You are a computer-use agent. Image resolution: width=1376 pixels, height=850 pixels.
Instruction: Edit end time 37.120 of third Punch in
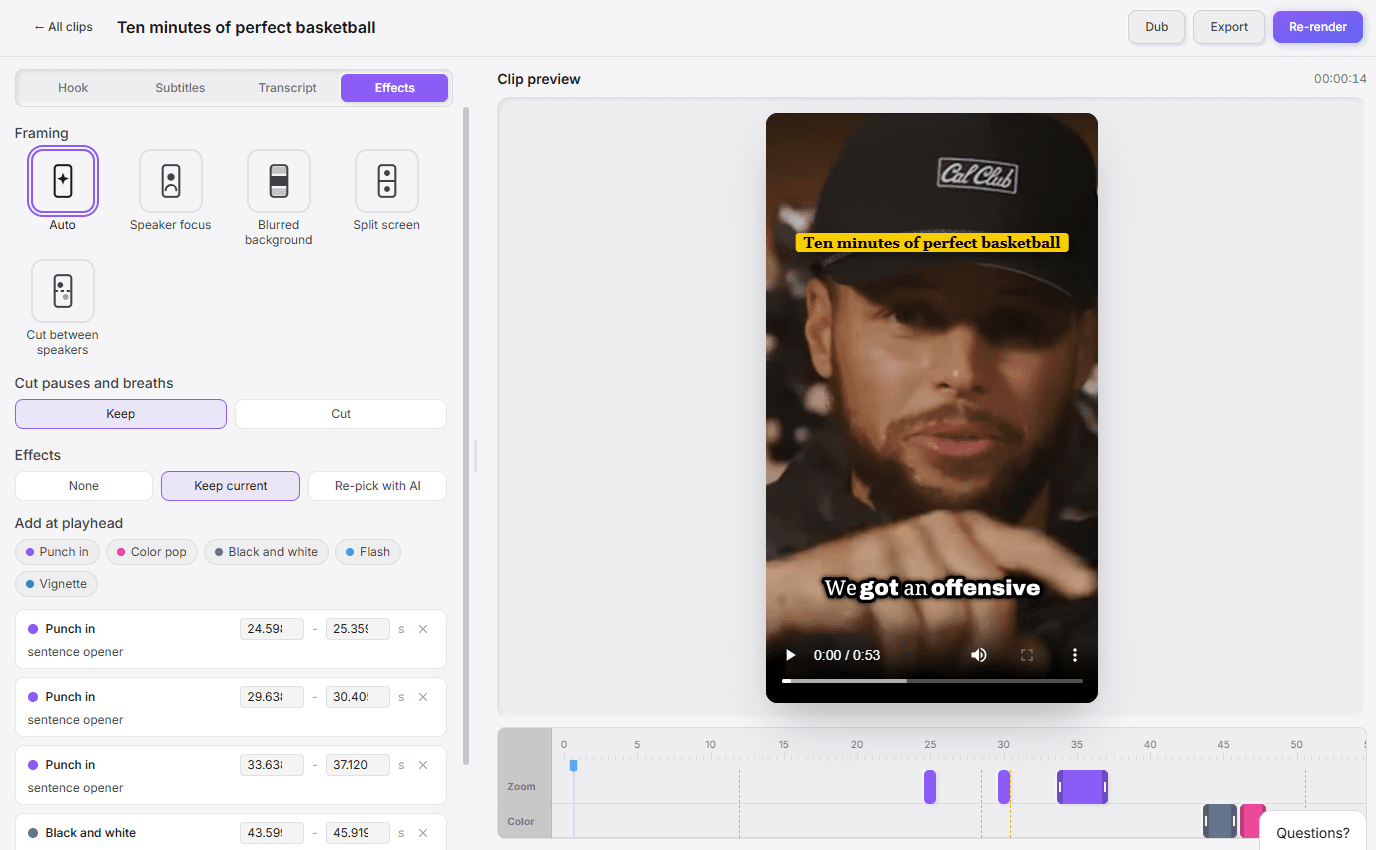point(358,765)
